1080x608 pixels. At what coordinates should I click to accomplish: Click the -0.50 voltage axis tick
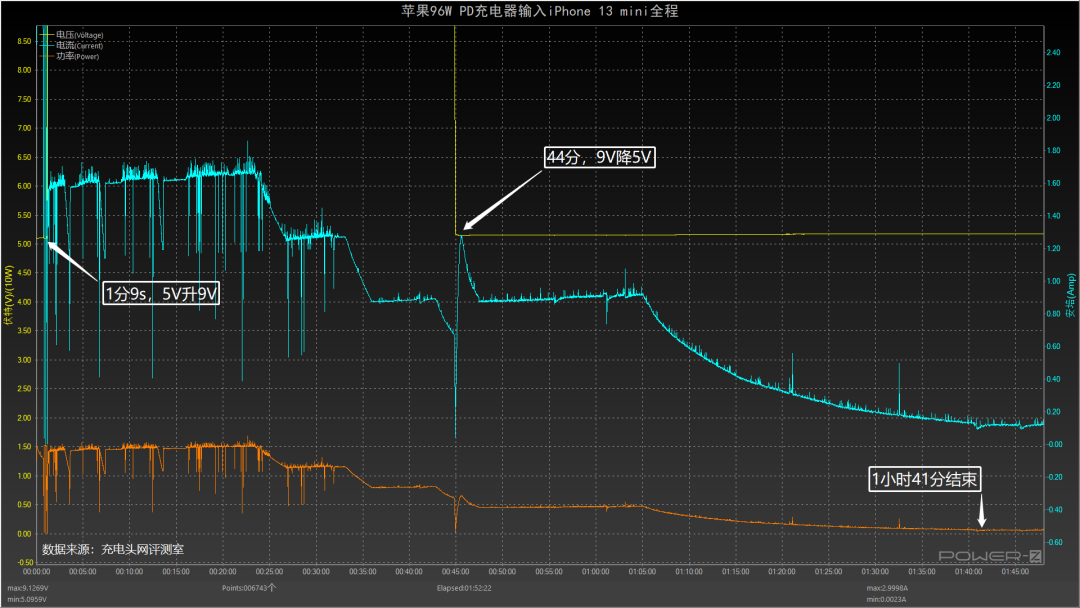(23, 563)
